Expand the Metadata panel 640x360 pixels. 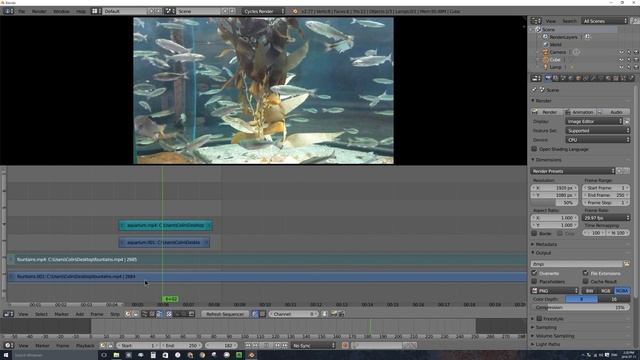click(x=545, y=244)
